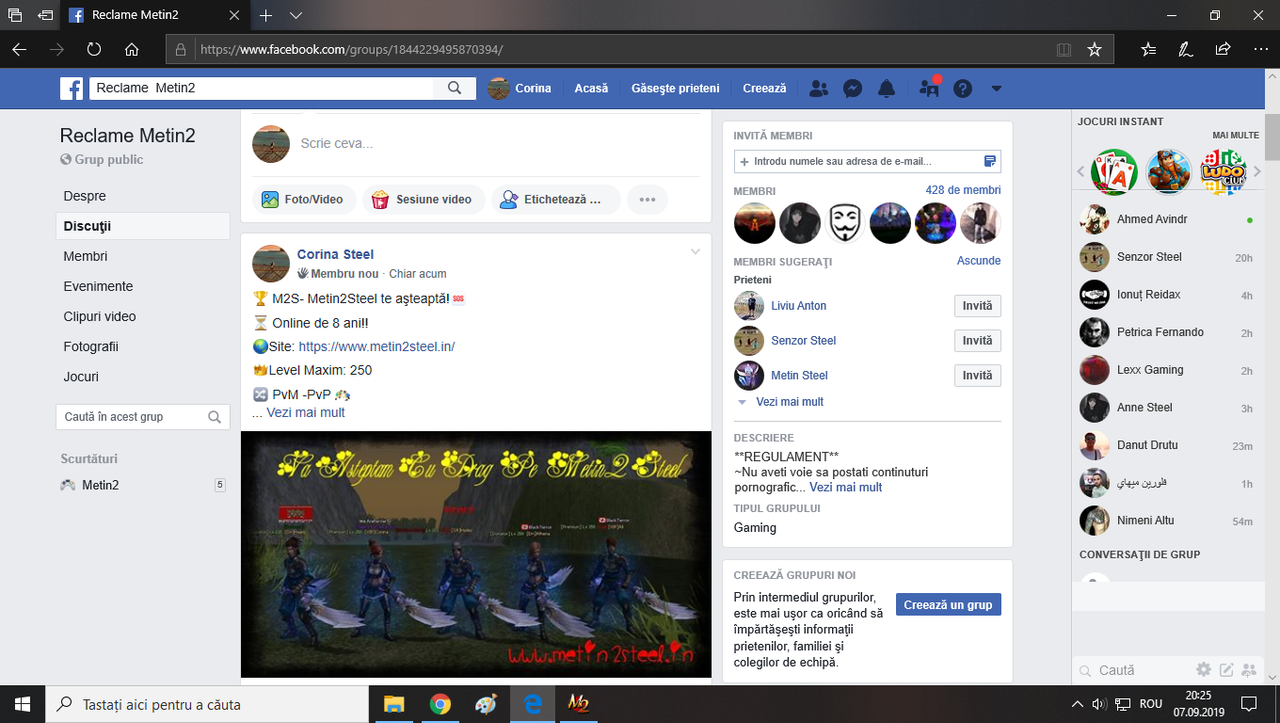Expand the account settings arrow

coord(996,88)
